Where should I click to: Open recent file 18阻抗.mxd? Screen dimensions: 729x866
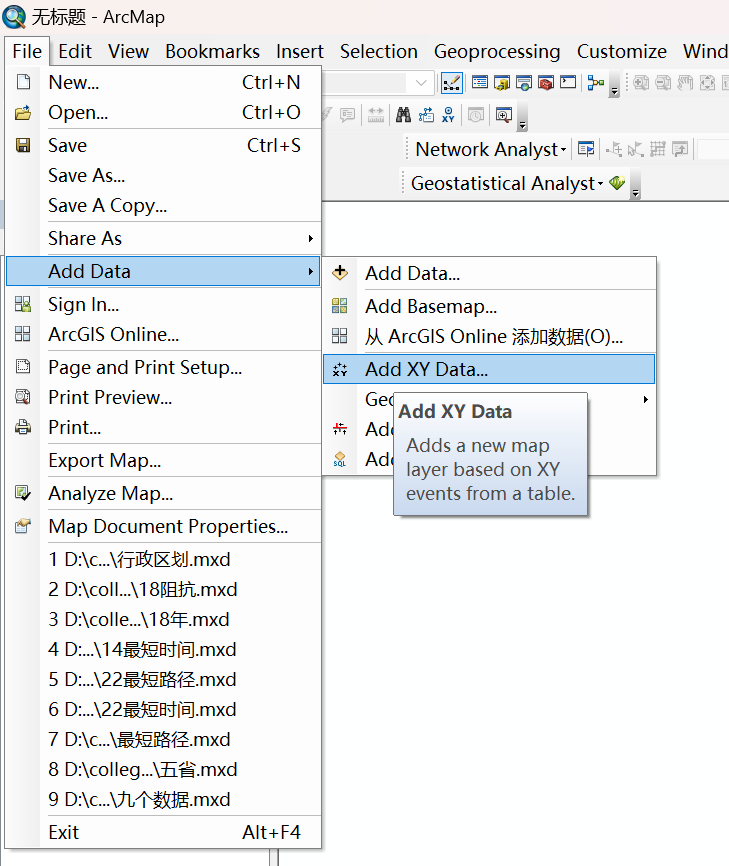[x=163, y=589]
